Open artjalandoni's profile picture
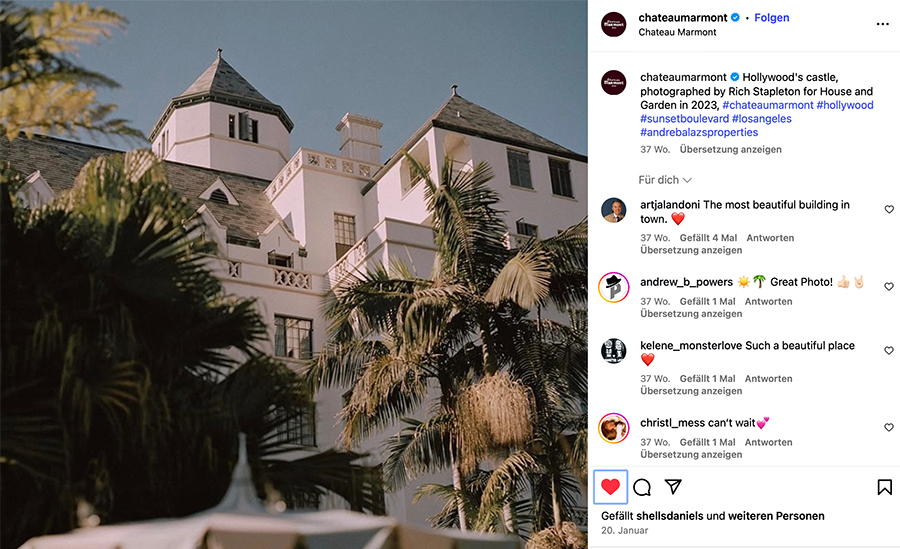 pyautogui.click(x=614, y=210)
